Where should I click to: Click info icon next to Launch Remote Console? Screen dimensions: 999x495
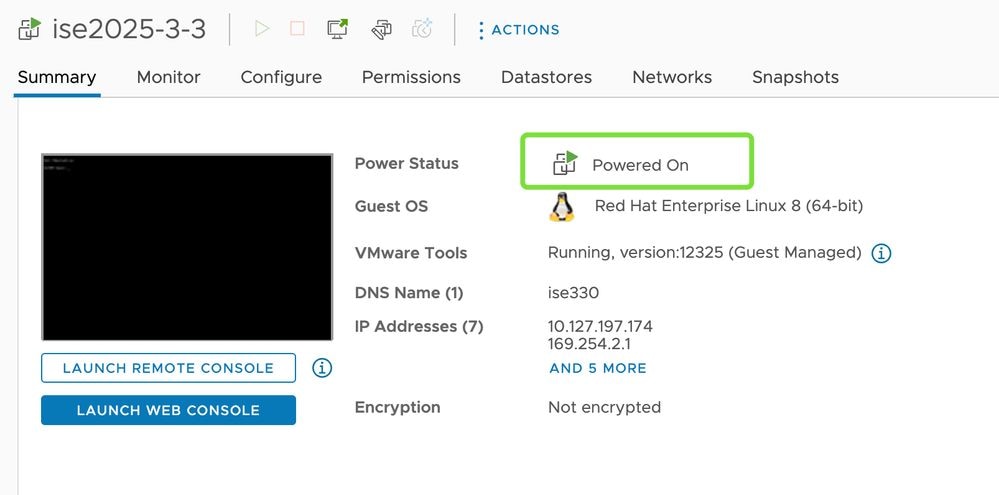pyautogui.click(x=322, y=368)
